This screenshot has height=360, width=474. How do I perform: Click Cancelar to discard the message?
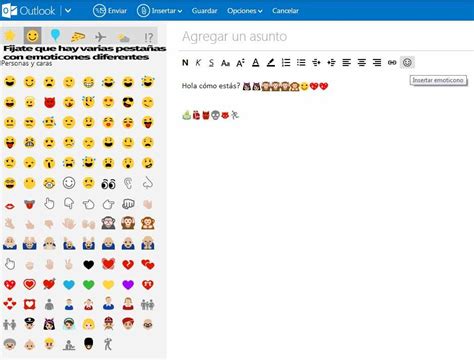285,11
